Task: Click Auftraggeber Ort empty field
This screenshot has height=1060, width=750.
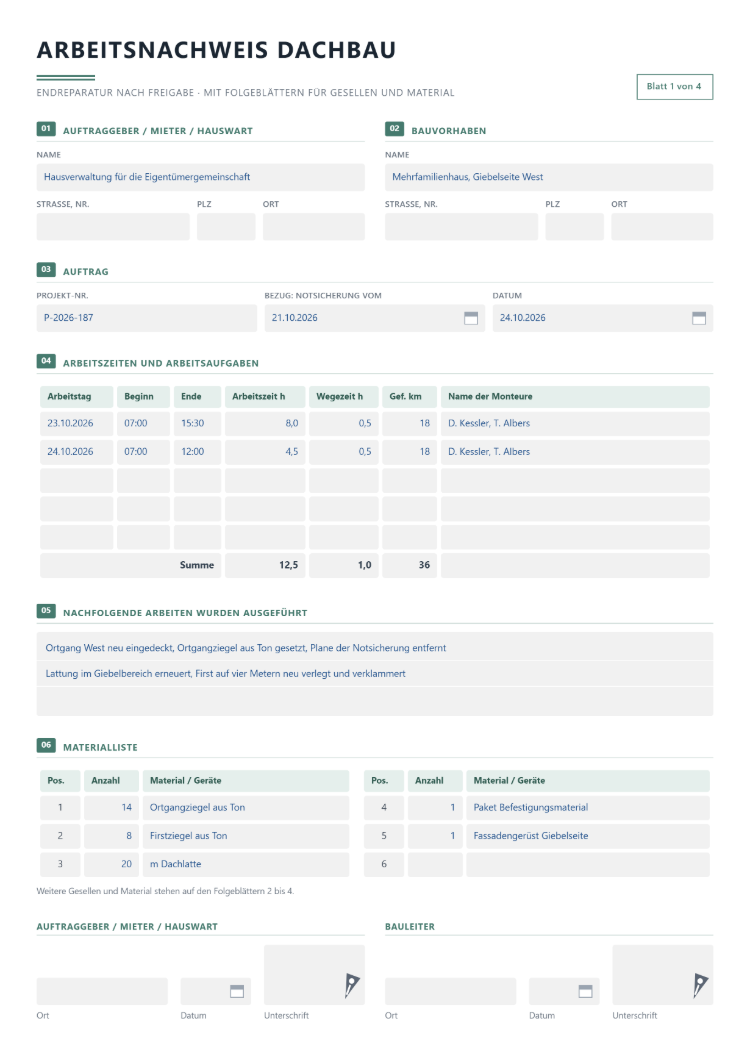Action: point(313,226)
